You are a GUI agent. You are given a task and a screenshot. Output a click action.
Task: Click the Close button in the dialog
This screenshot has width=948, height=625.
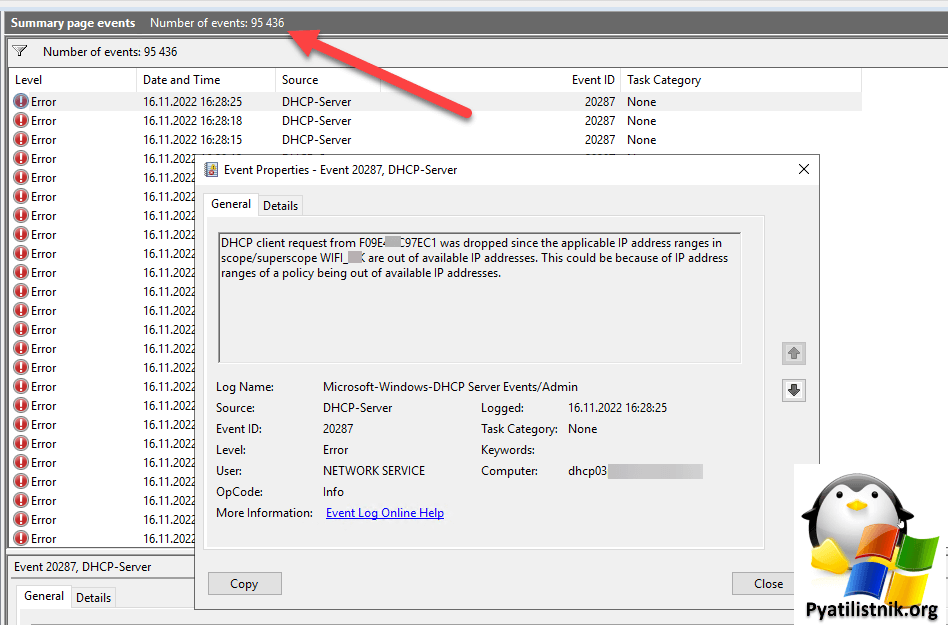click(765, 583)
